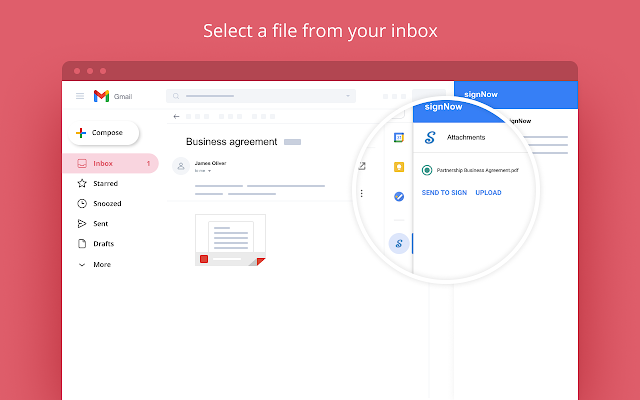Screen dimensions: 640x400
Task: Open search options dropdown arrow
Action: 348,96
